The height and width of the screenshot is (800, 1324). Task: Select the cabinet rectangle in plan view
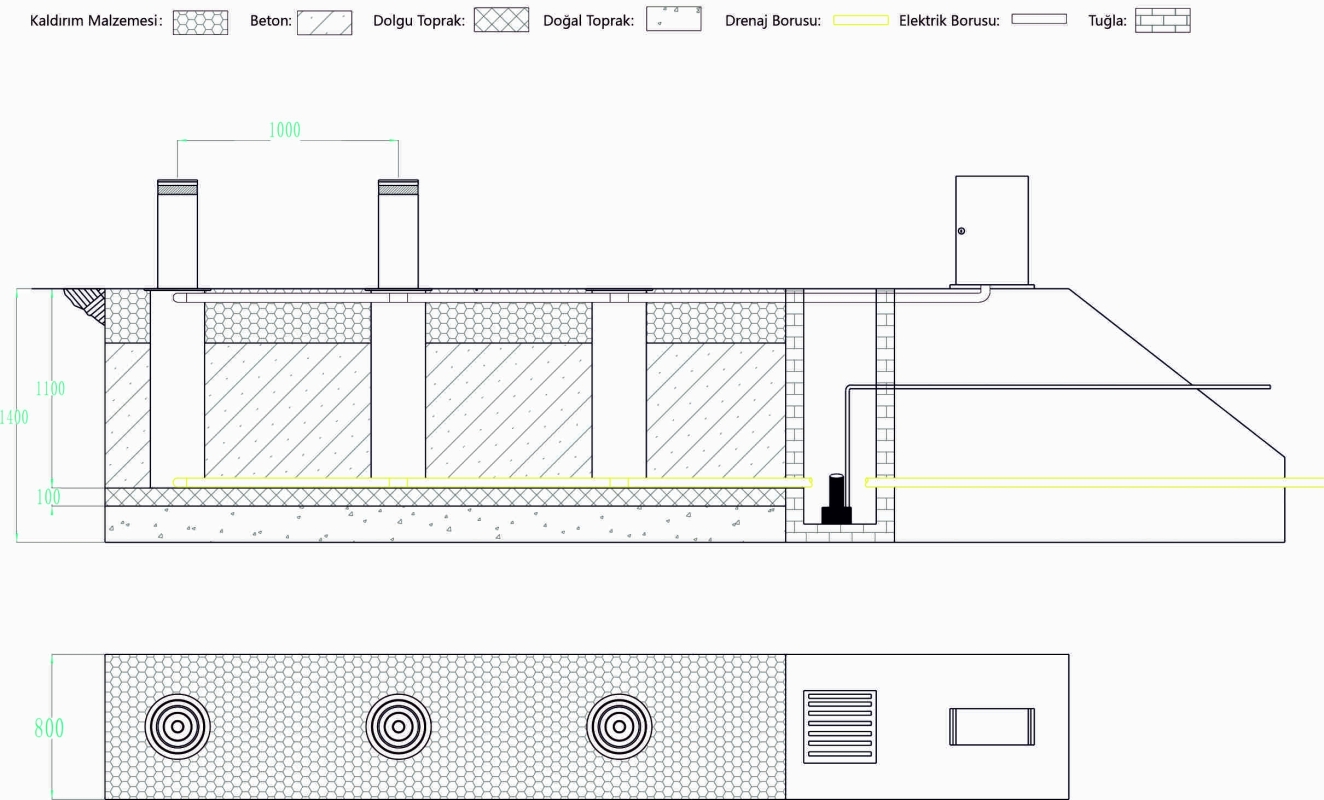click(x=991, y=726)
